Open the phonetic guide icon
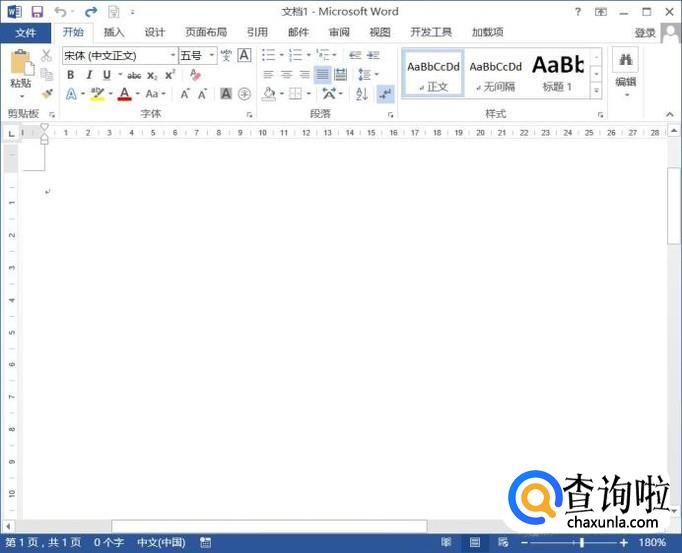This screenshot has width=682, height=553. pos(226,55)
